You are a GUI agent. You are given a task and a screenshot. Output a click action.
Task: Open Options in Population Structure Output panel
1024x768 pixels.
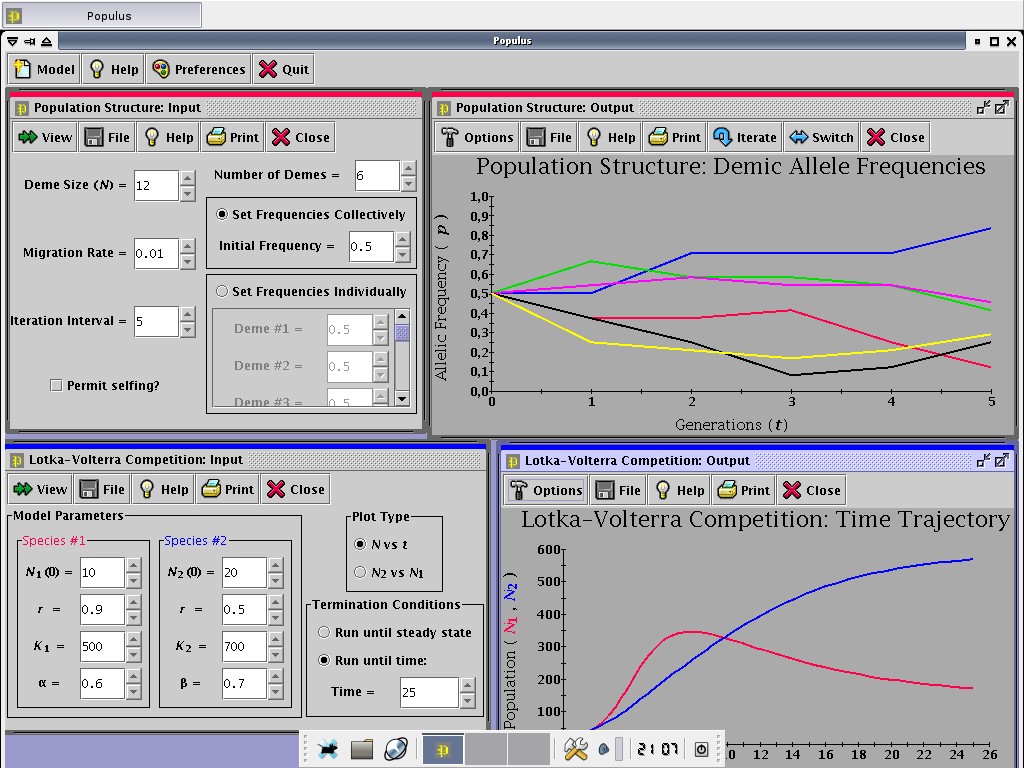point(477,137)
